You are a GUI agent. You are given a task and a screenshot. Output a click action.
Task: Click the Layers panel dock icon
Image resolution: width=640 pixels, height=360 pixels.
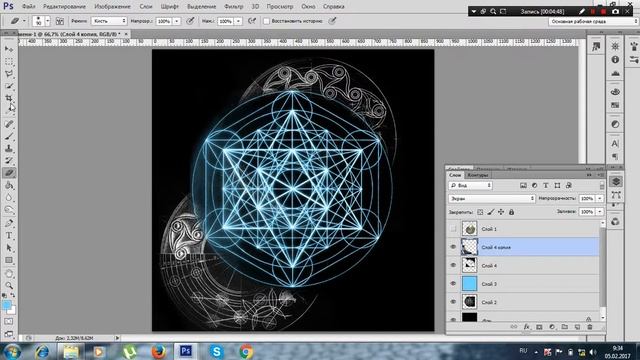coord(616,181)
